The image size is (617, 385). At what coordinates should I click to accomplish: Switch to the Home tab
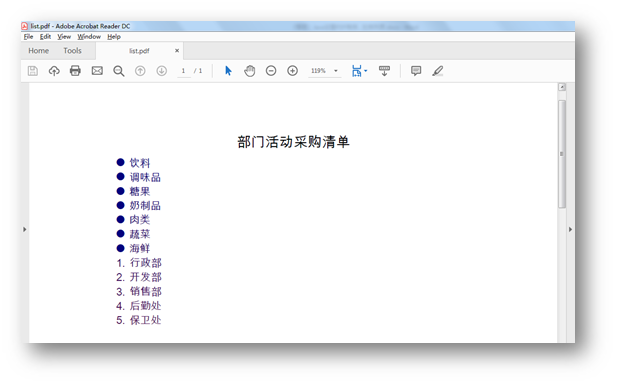point(39,51)
